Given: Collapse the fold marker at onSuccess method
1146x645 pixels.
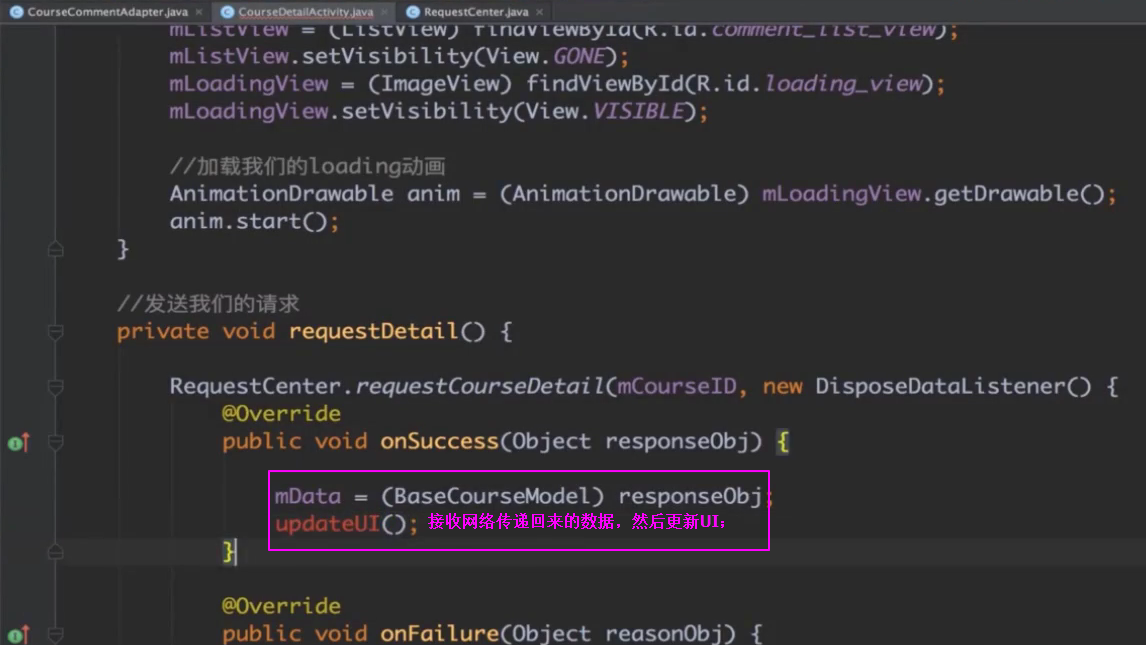Looking at the screenshot, I should click(56, 442).
